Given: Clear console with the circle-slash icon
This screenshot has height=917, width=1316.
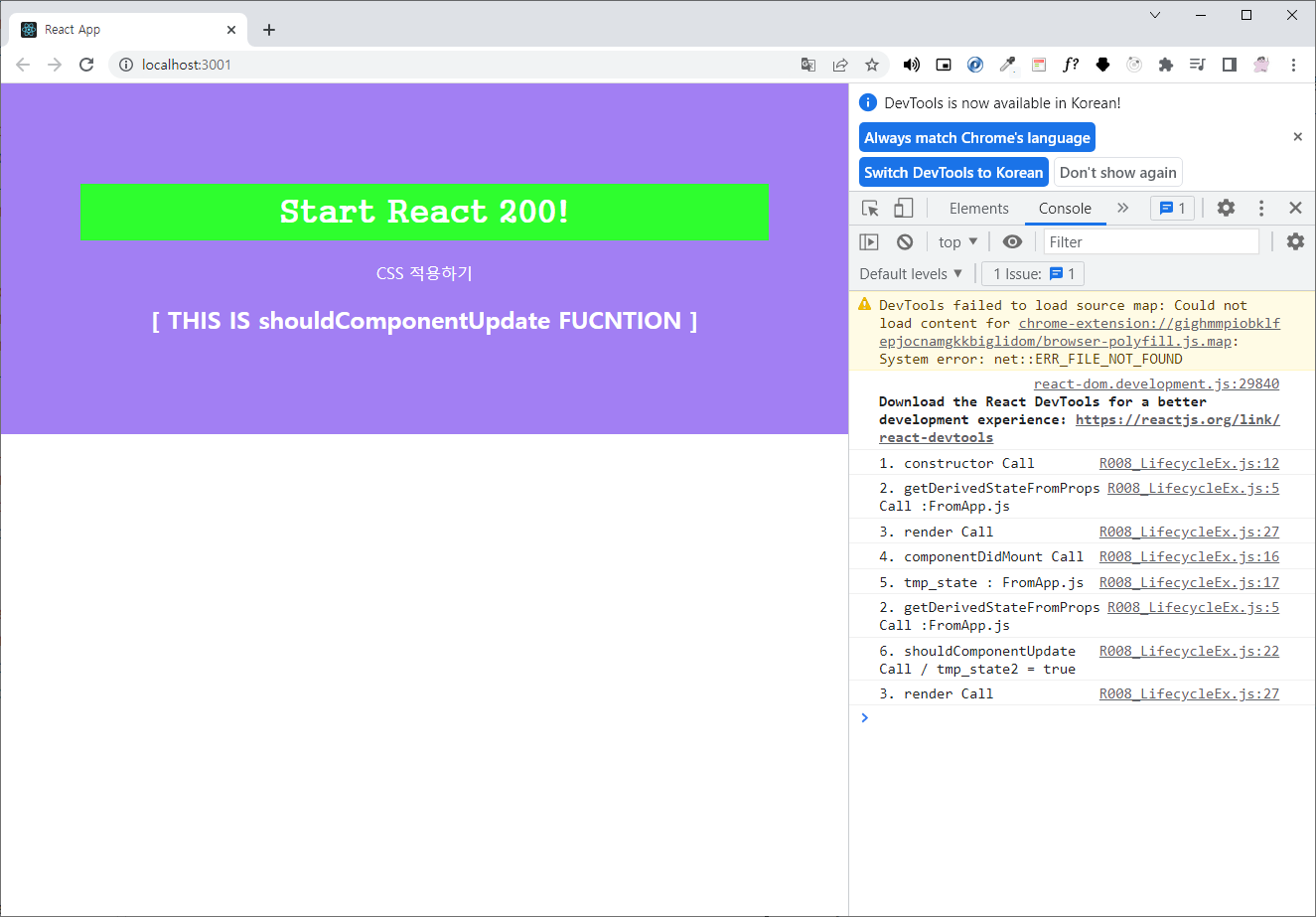Looking at the screenshot, I should coord(905,241).
